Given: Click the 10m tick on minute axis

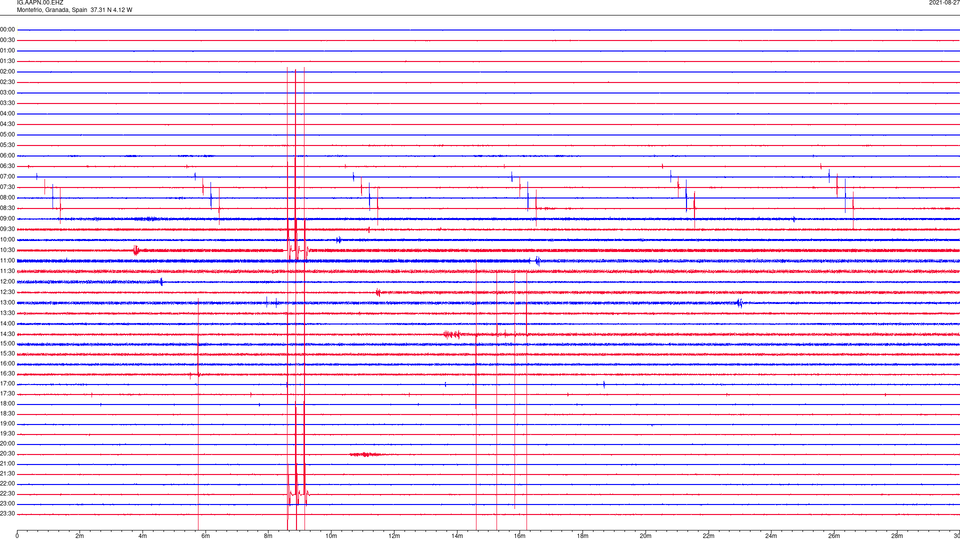Looking at the screenshot, I should [331, 536].
